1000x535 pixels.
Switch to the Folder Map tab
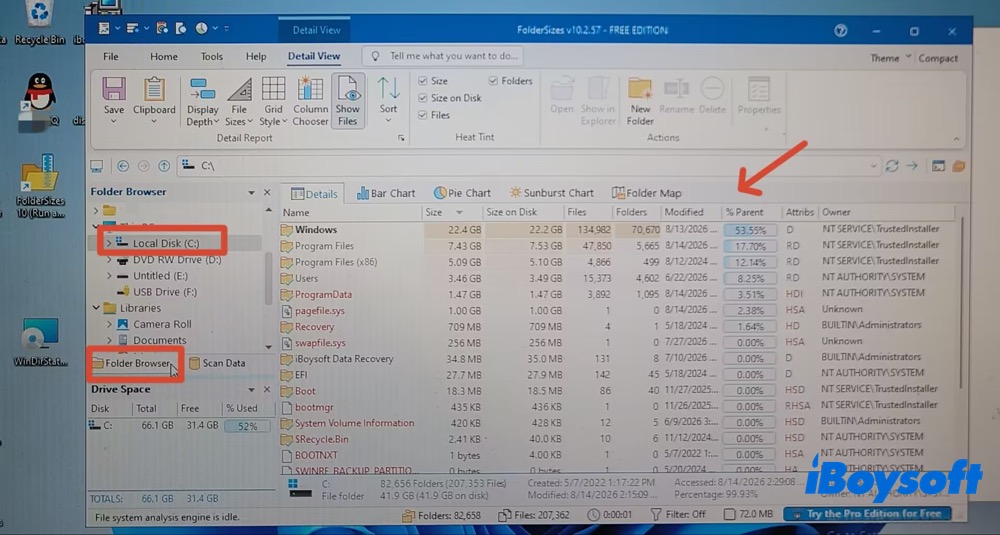coord(647,193)
